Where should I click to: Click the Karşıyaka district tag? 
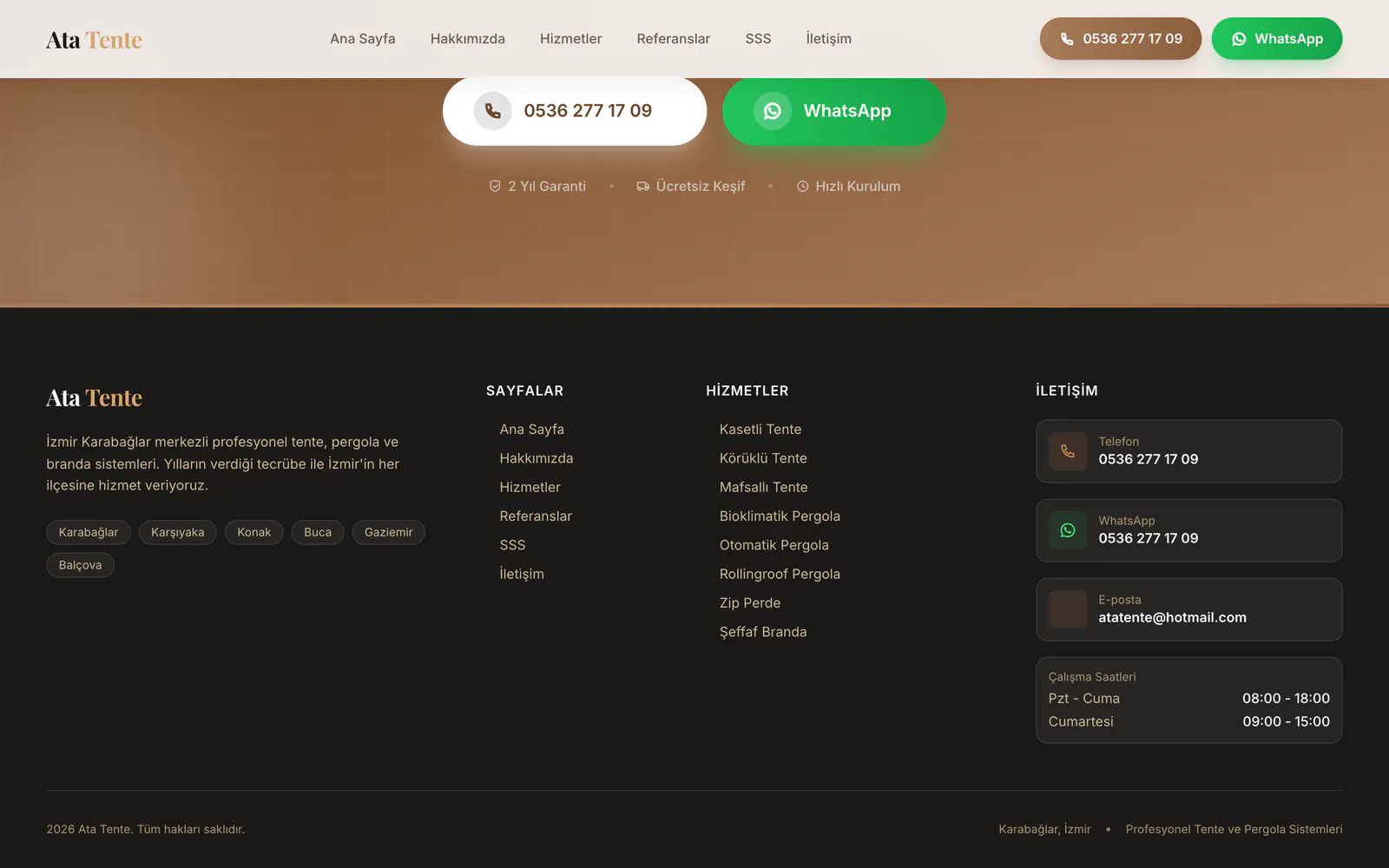[x=178, y=532]
